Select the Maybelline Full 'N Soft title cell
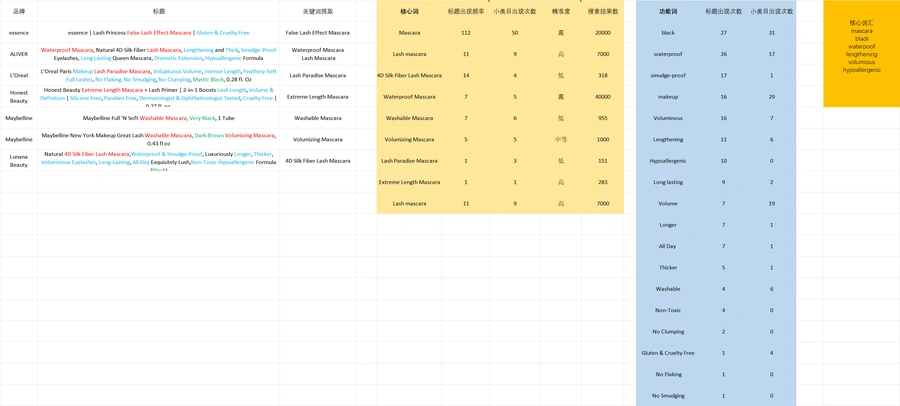The image size is (900, 406). [x=158, y=118]
